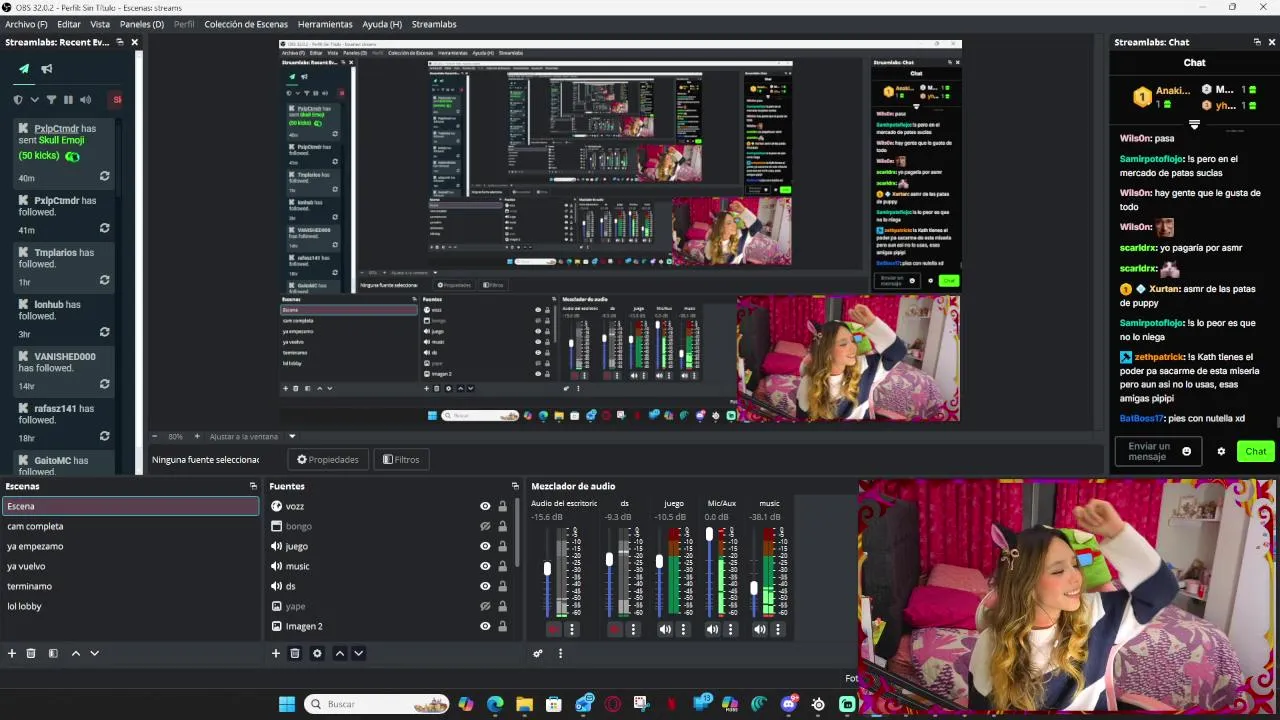Move source down in Fuentes list
The width and height of the screenshot is (1280, 720).
click(358, 653)
